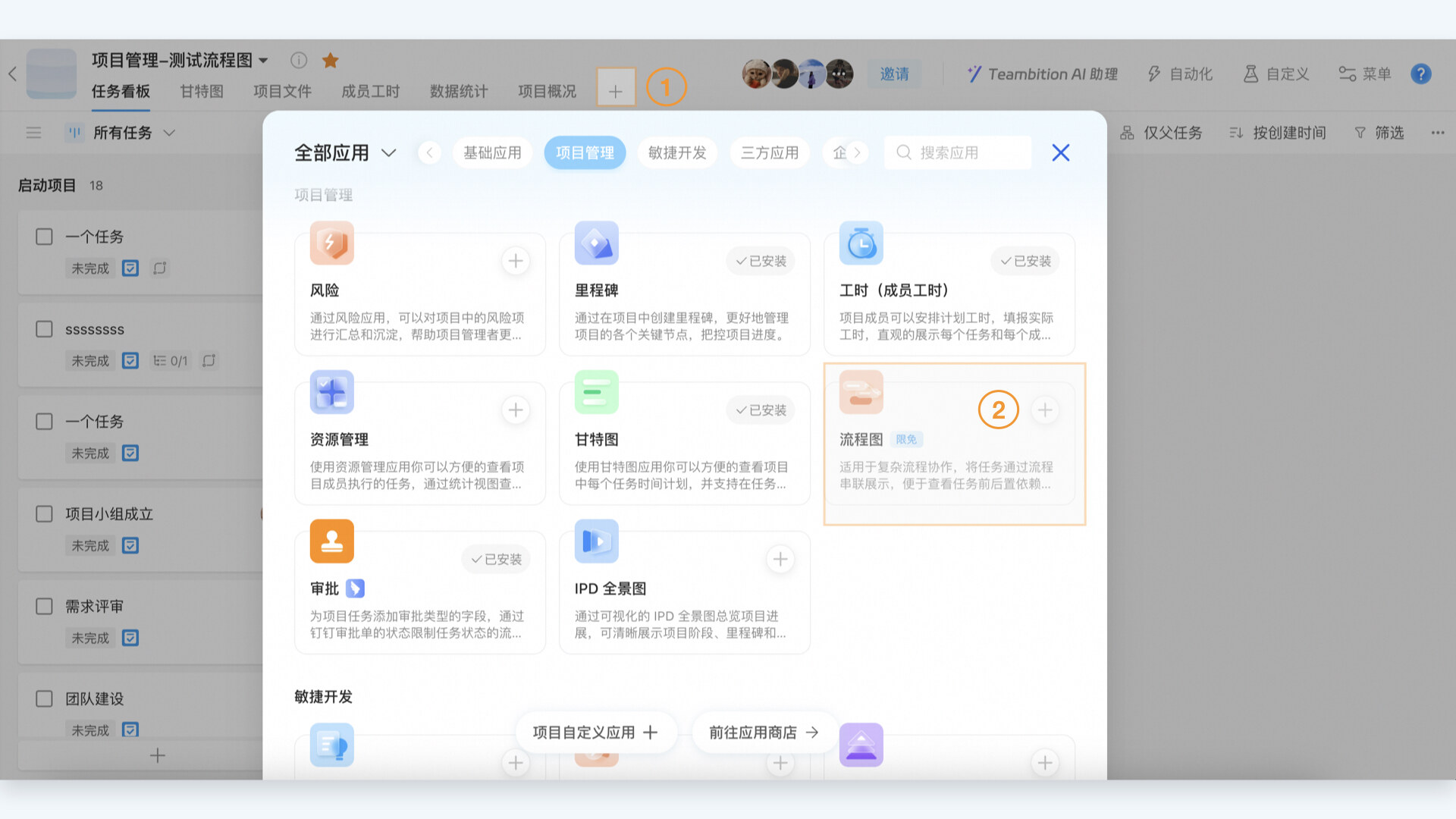
Task: Click plus icon on 资源管理 card
Action: pos(516,410)
